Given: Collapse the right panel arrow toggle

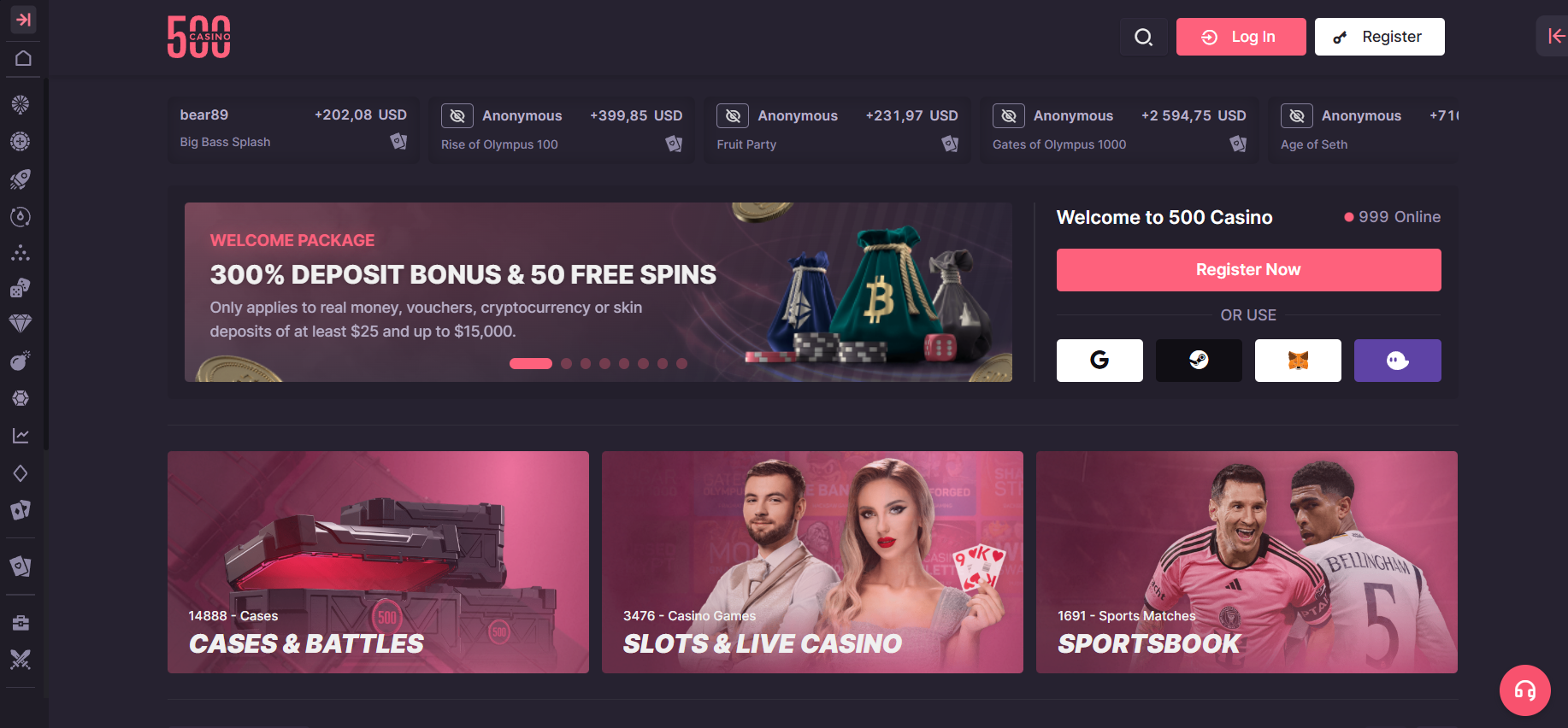Looking at the screenshot, I should coord(1555,36).
